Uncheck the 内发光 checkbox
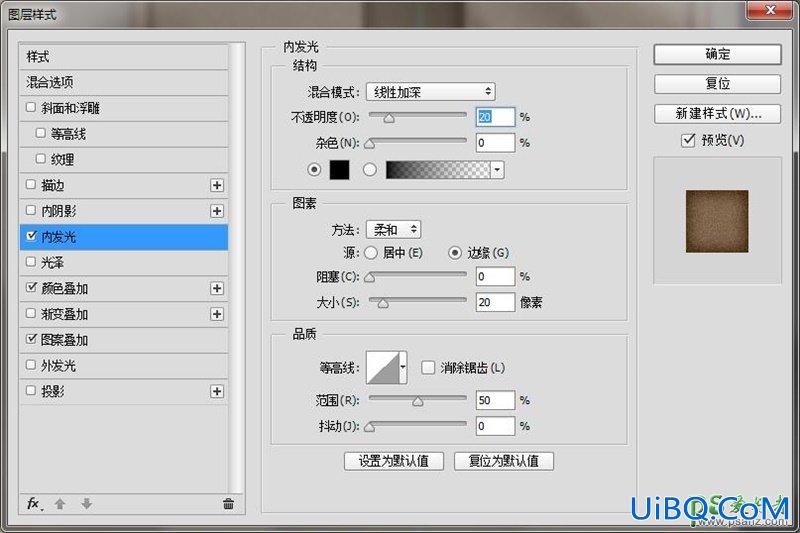This screenshot has width=800, height=533. tap(31, 236)
